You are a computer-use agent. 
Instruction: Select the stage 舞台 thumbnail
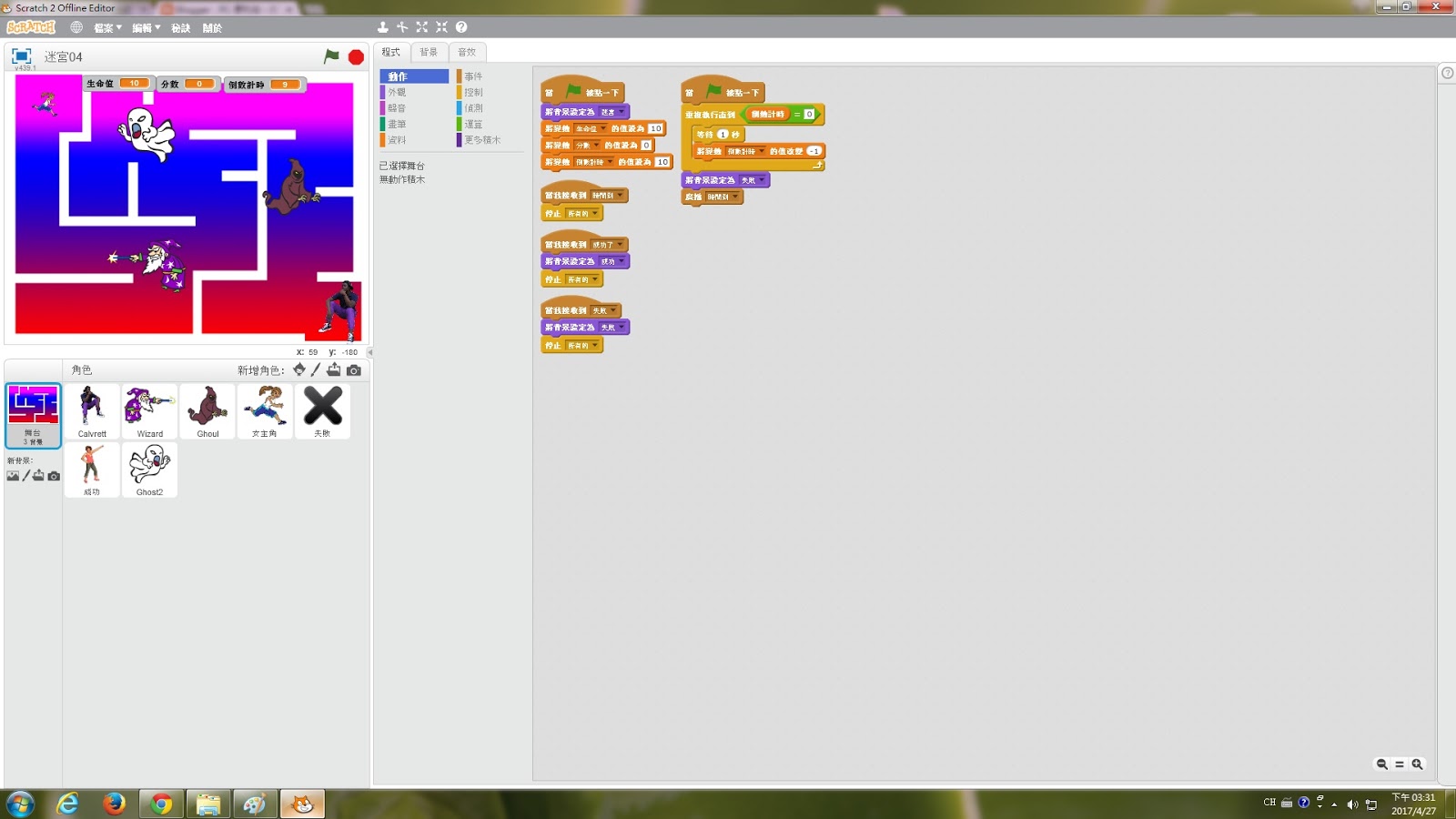pyautogui.click(x=34, y=415)
